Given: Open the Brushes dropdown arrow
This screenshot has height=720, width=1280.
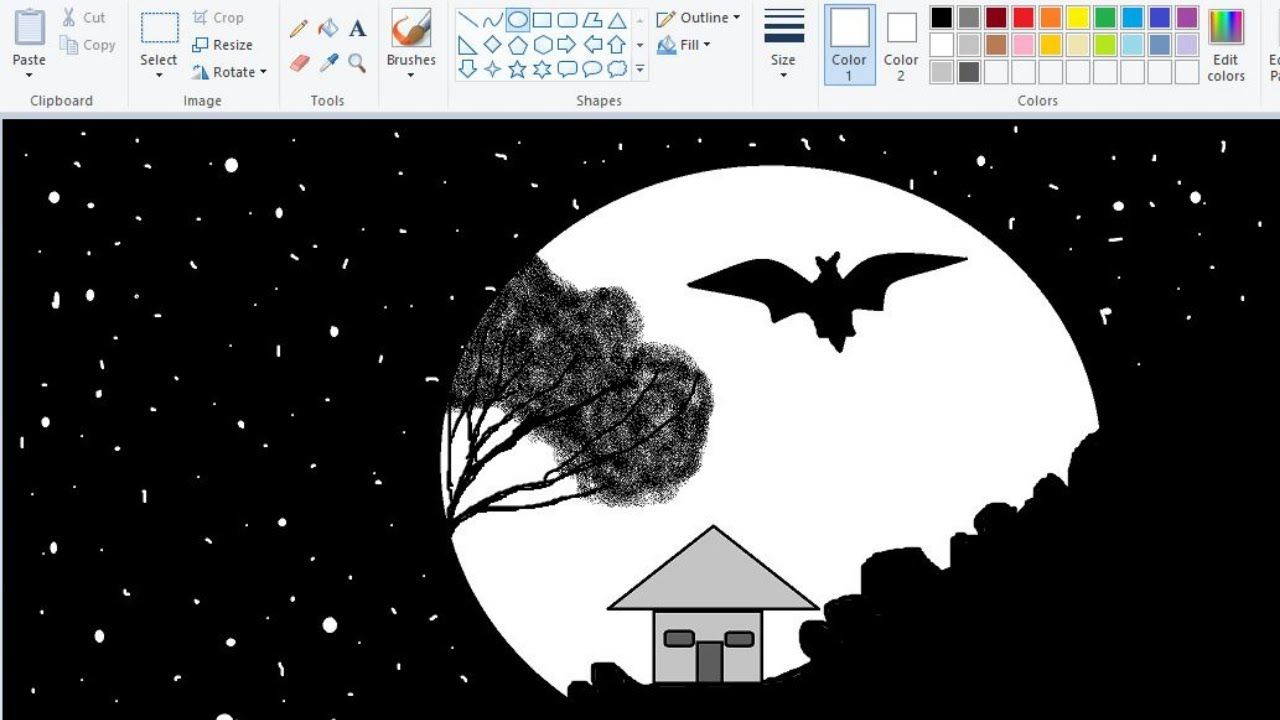Looking at the screenshot, I should click(x=411, y=75).
